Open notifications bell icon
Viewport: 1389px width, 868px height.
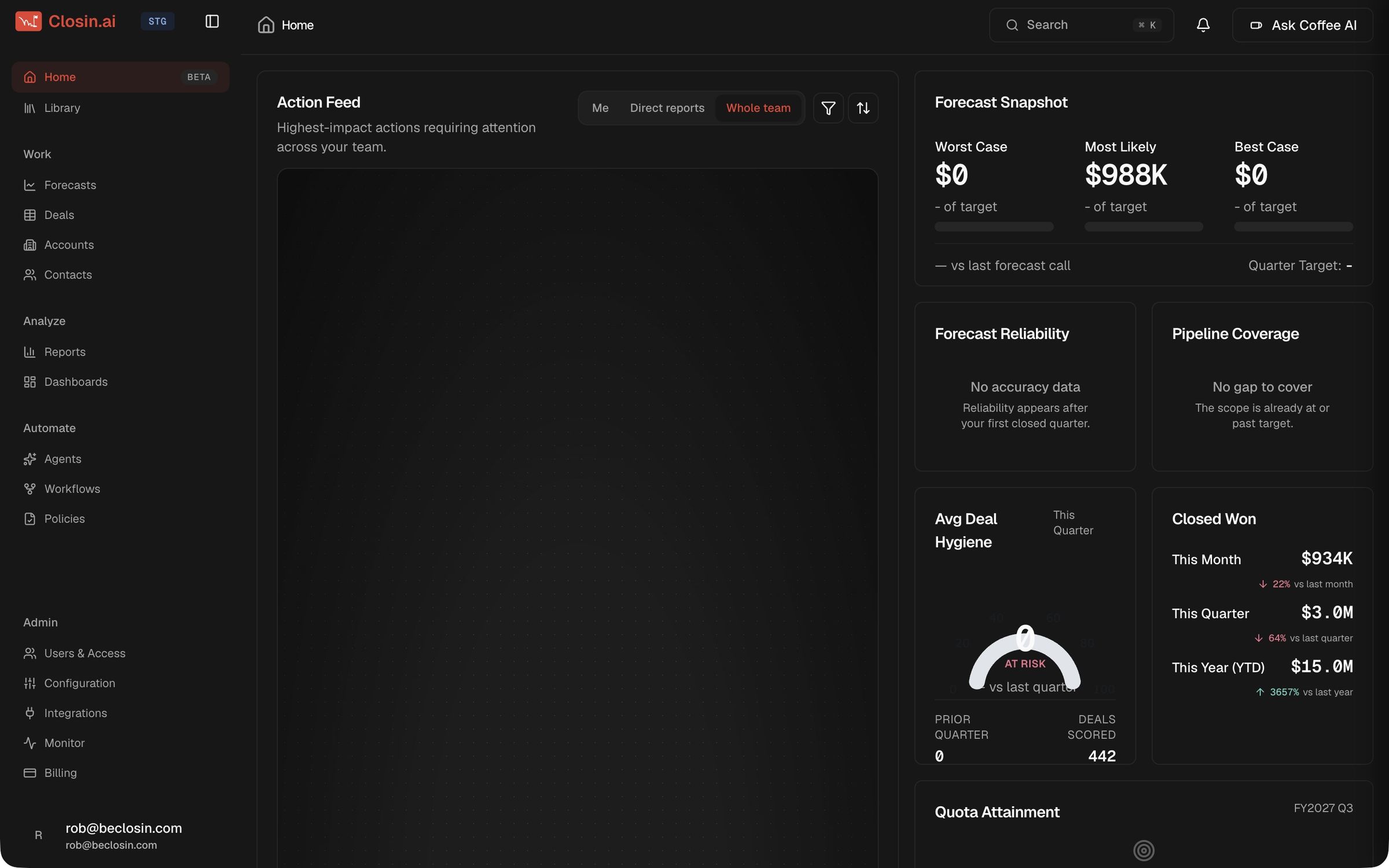click(1203, 25)
